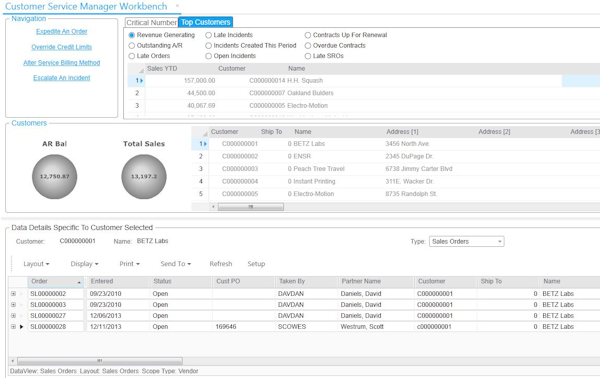The width and height of the screenshot is (600, 378).
Task: Select customer C000000002 ENSR row
Action: click(396, 156)
